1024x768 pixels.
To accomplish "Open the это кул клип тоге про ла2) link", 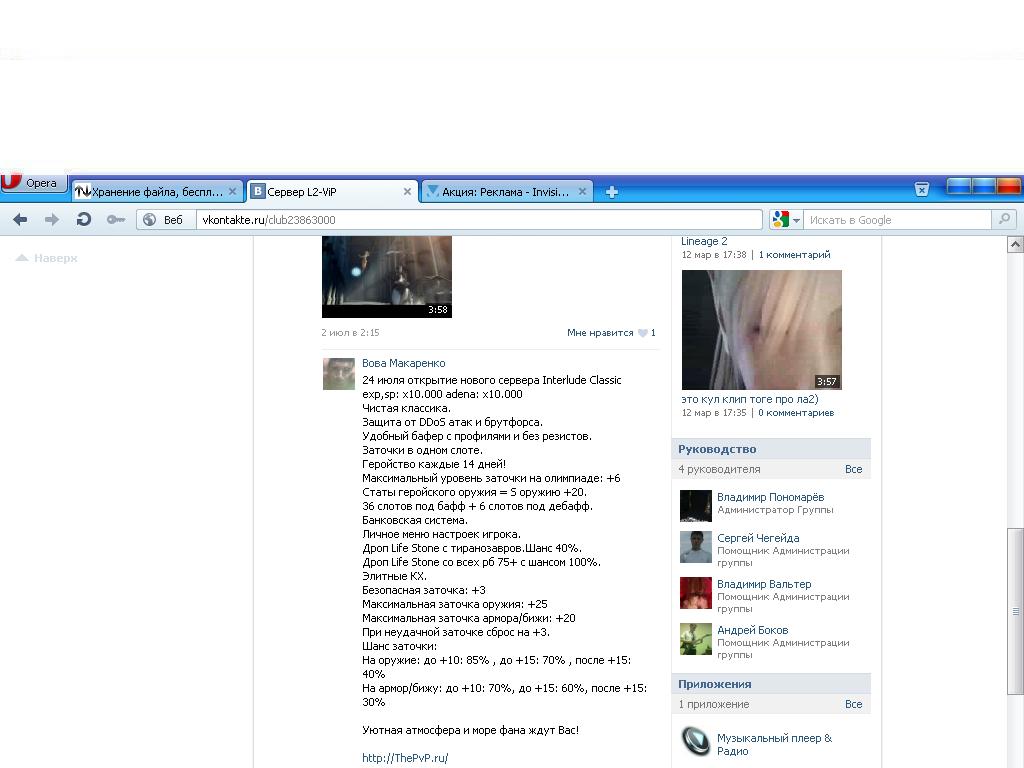I will point(750,399).
